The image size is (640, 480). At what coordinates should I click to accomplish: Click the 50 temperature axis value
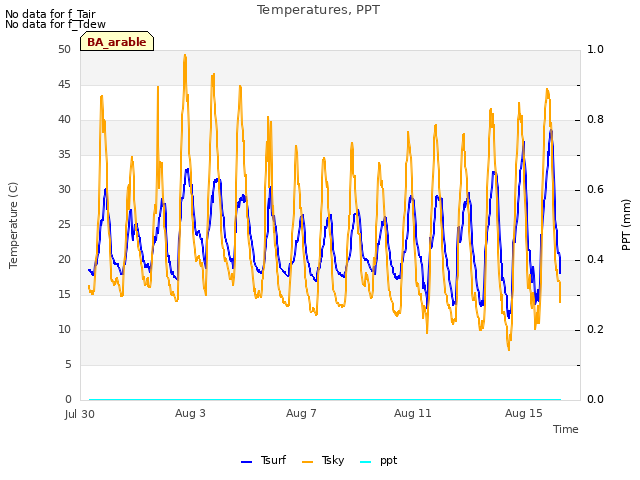[x=64, y=49]
